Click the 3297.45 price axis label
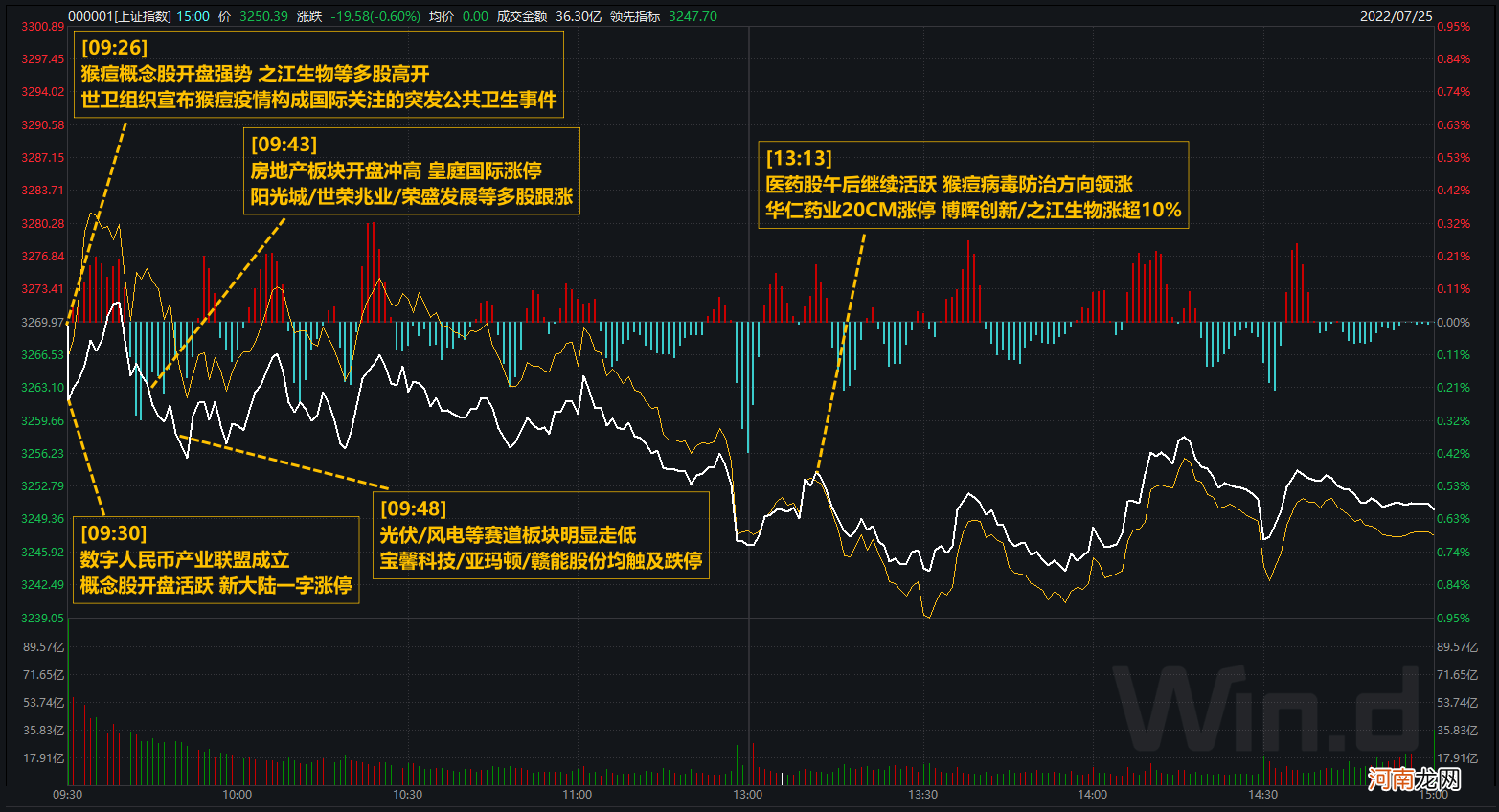Image resolution: width=1499 pixels, height=812 pixels. (x=43, y=59)
